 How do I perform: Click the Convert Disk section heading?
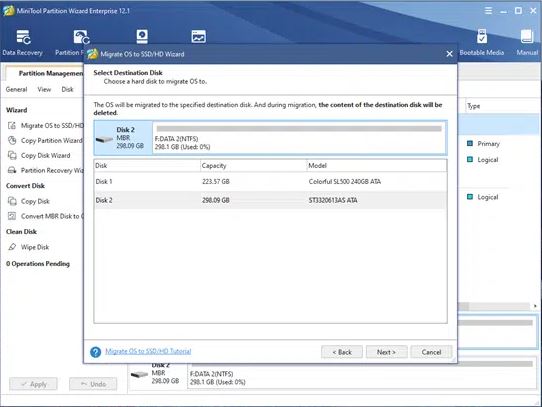(x=25, y=186)
